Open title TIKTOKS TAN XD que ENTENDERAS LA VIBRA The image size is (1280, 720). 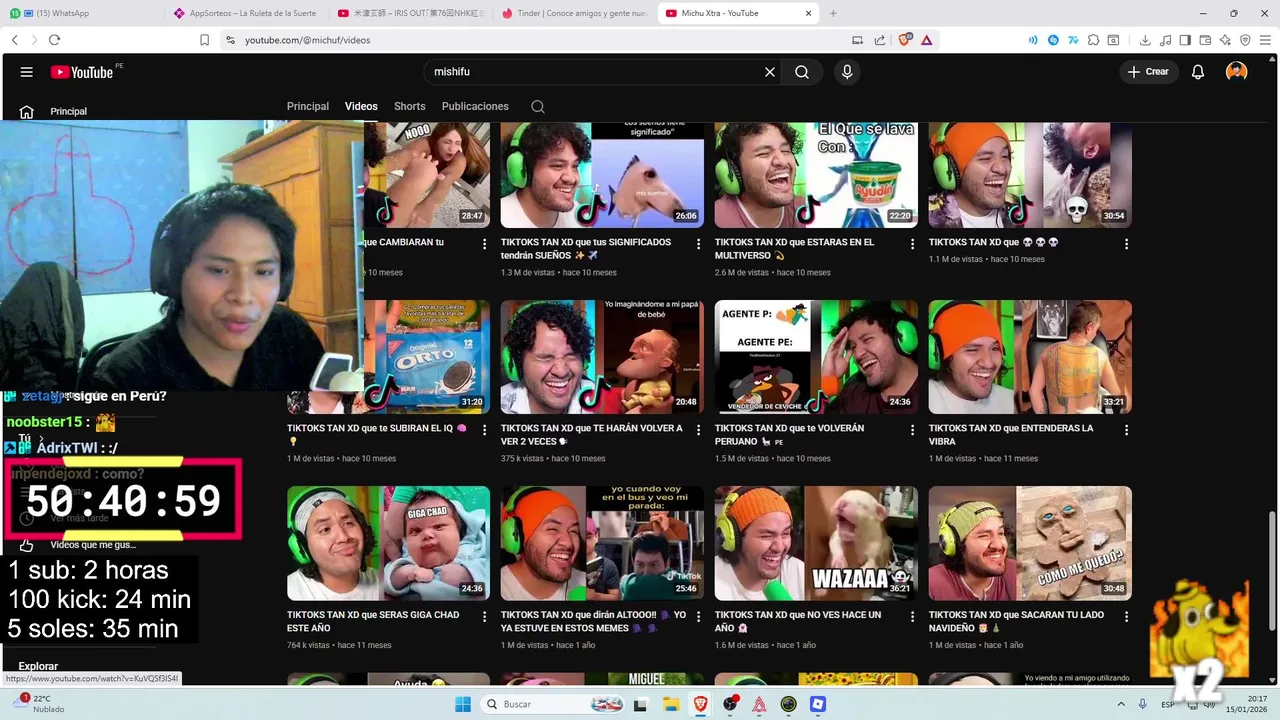(1011, 434)
